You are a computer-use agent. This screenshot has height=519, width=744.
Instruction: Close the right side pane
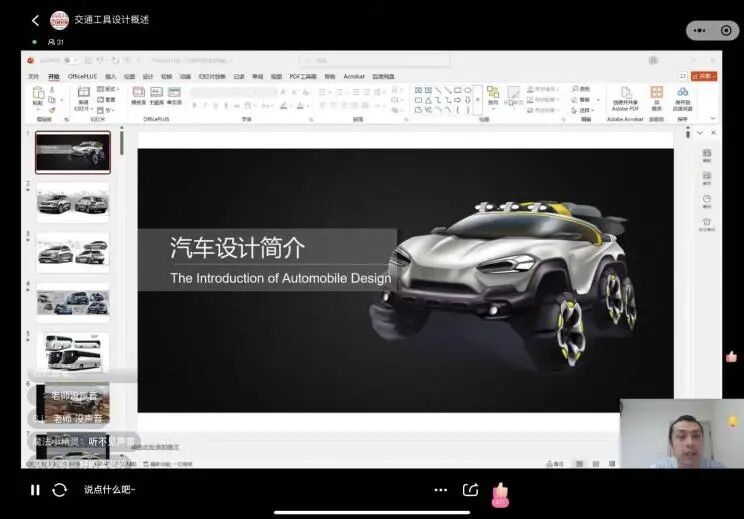click(713, 133)
